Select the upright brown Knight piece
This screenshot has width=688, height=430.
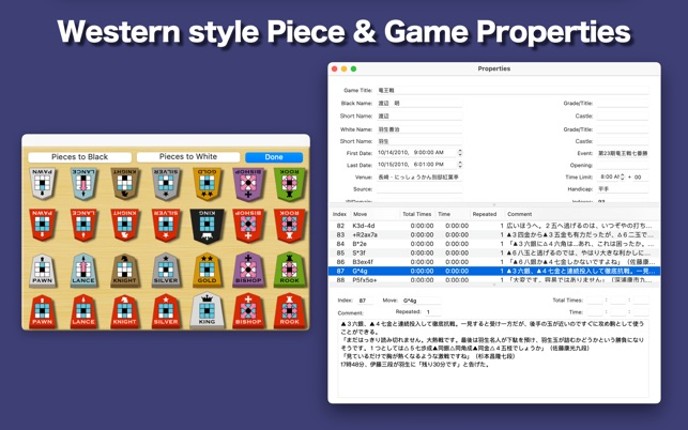[x=125, y=270]
